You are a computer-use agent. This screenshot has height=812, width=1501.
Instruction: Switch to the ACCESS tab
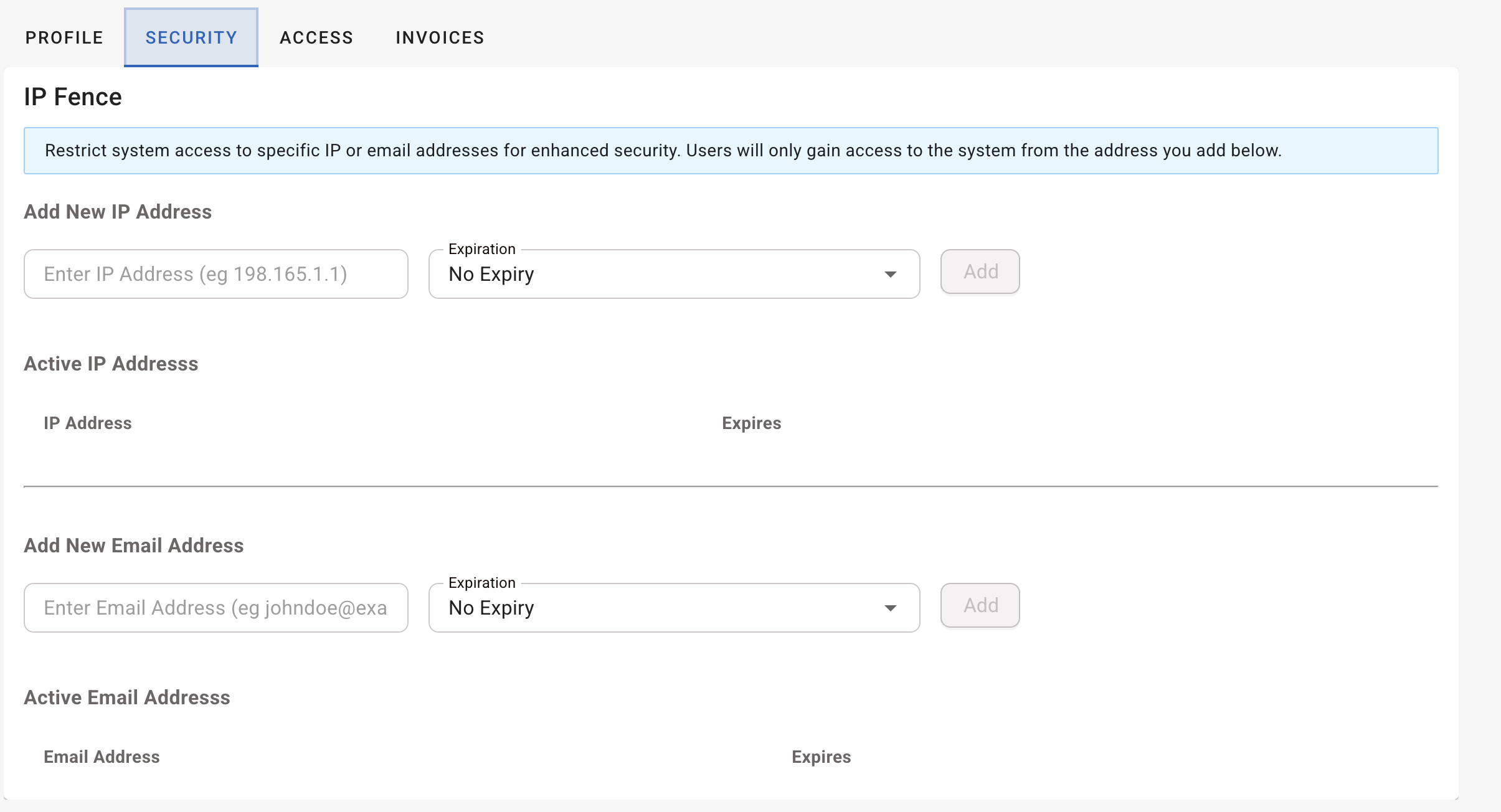click(316, 37)
